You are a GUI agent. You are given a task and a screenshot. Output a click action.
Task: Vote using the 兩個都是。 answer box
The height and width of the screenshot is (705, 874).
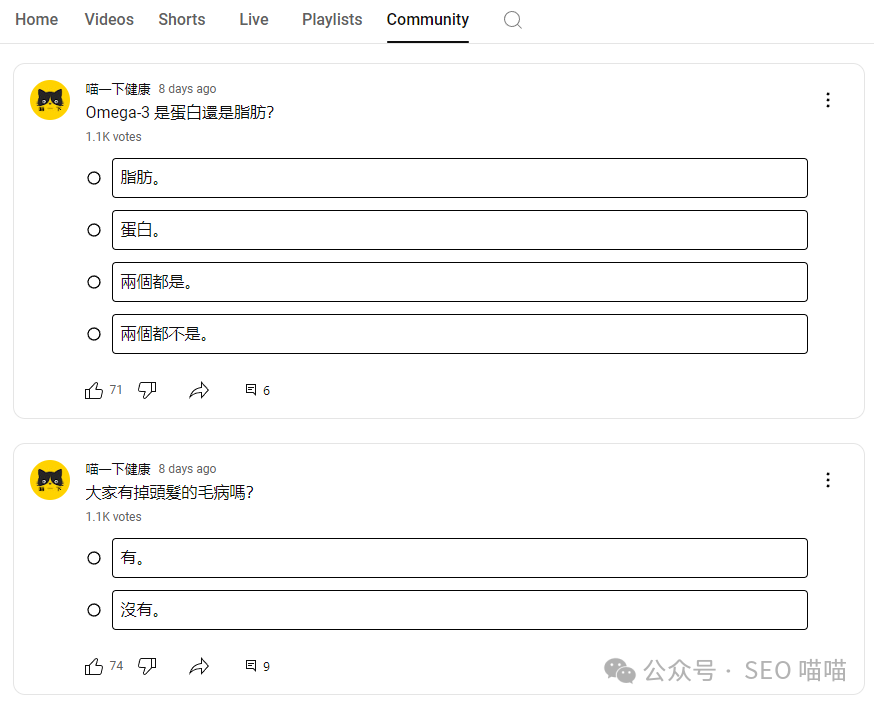coord(460,282)
